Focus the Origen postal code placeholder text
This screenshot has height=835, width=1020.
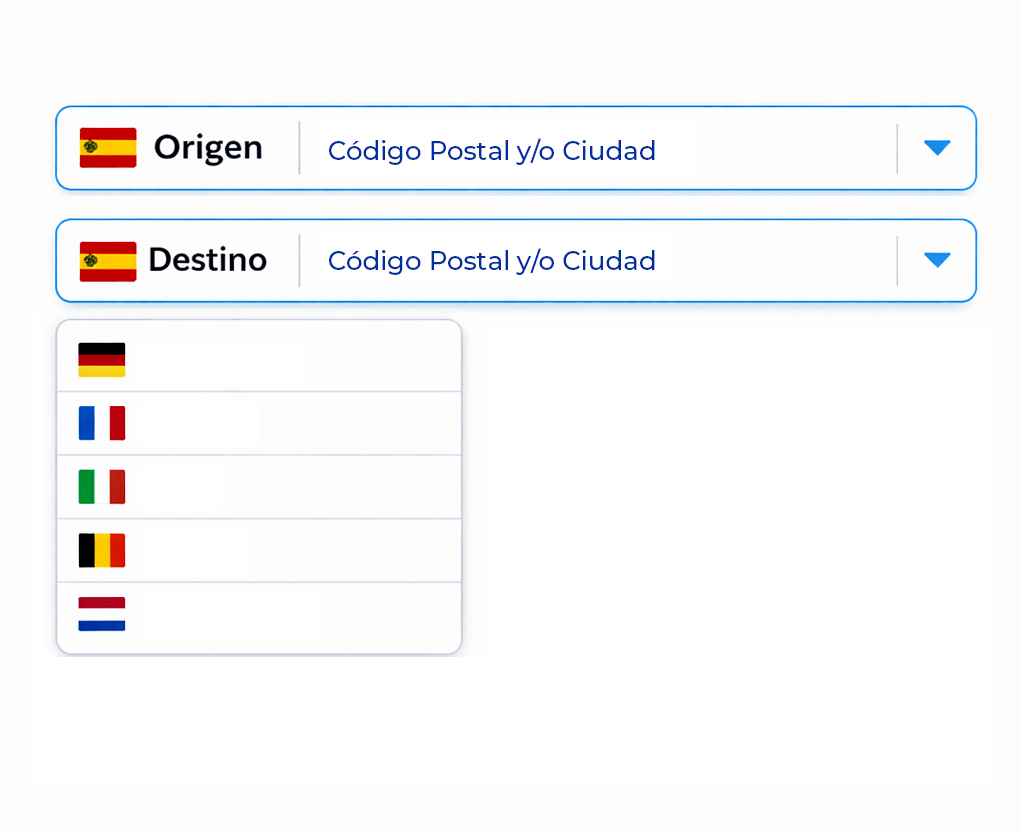[491, 151]
